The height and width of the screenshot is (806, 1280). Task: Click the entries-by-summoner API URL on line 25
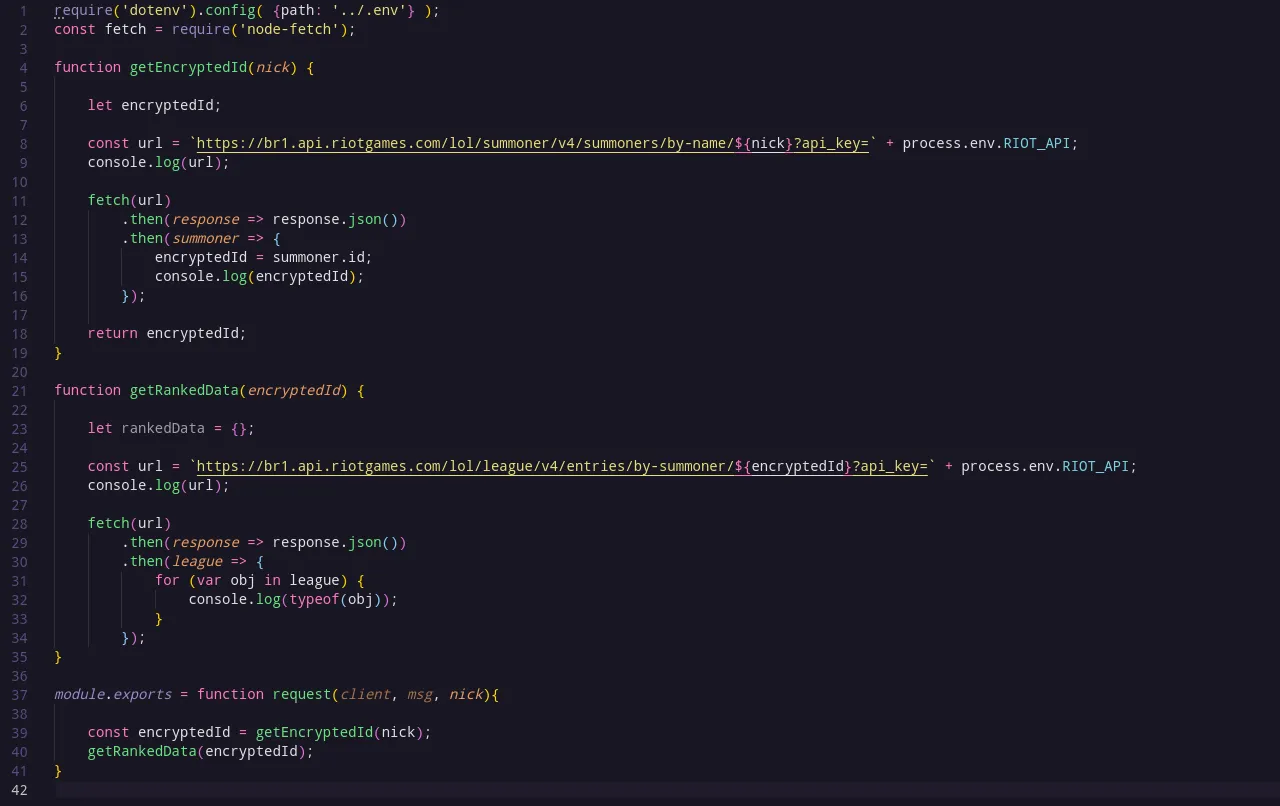click(x=560, y=466)
